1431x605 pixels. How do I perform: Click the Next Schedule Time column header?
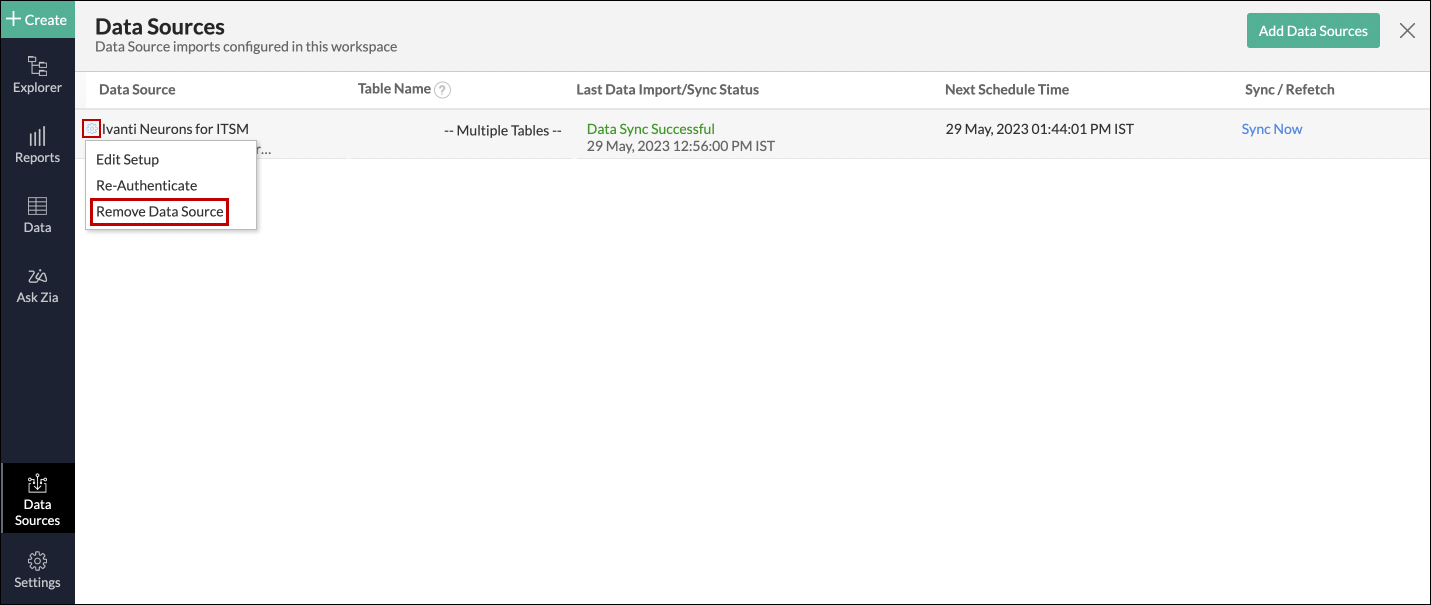coord(1006,89)
